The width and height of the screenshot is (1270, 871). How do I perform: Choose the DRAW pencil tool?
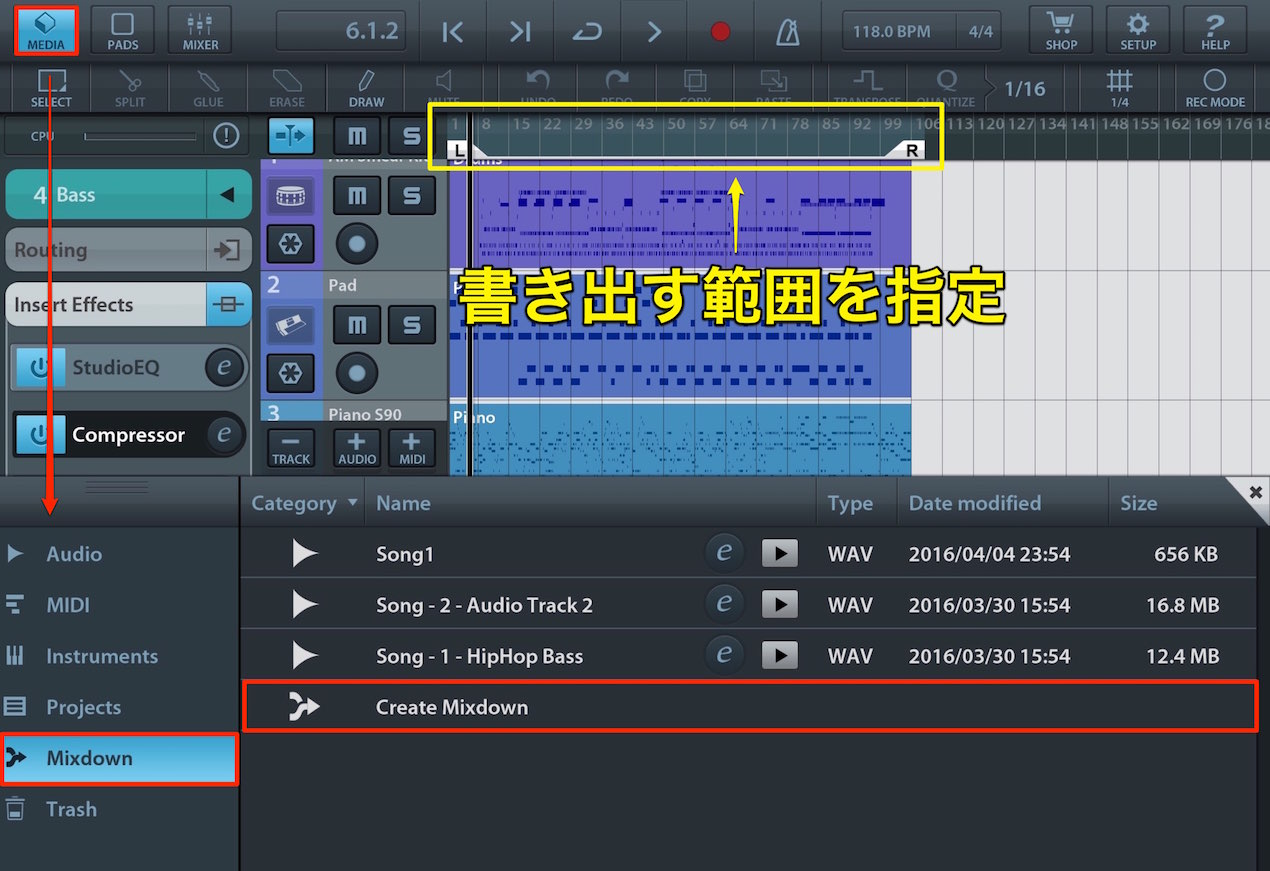366,88
